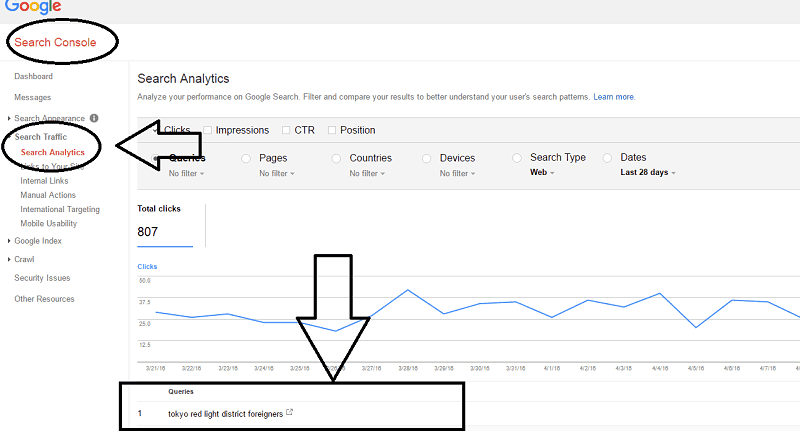Choose the Devices radio button
The width and height of the screenshot is (800, 431).
point(427,158)
